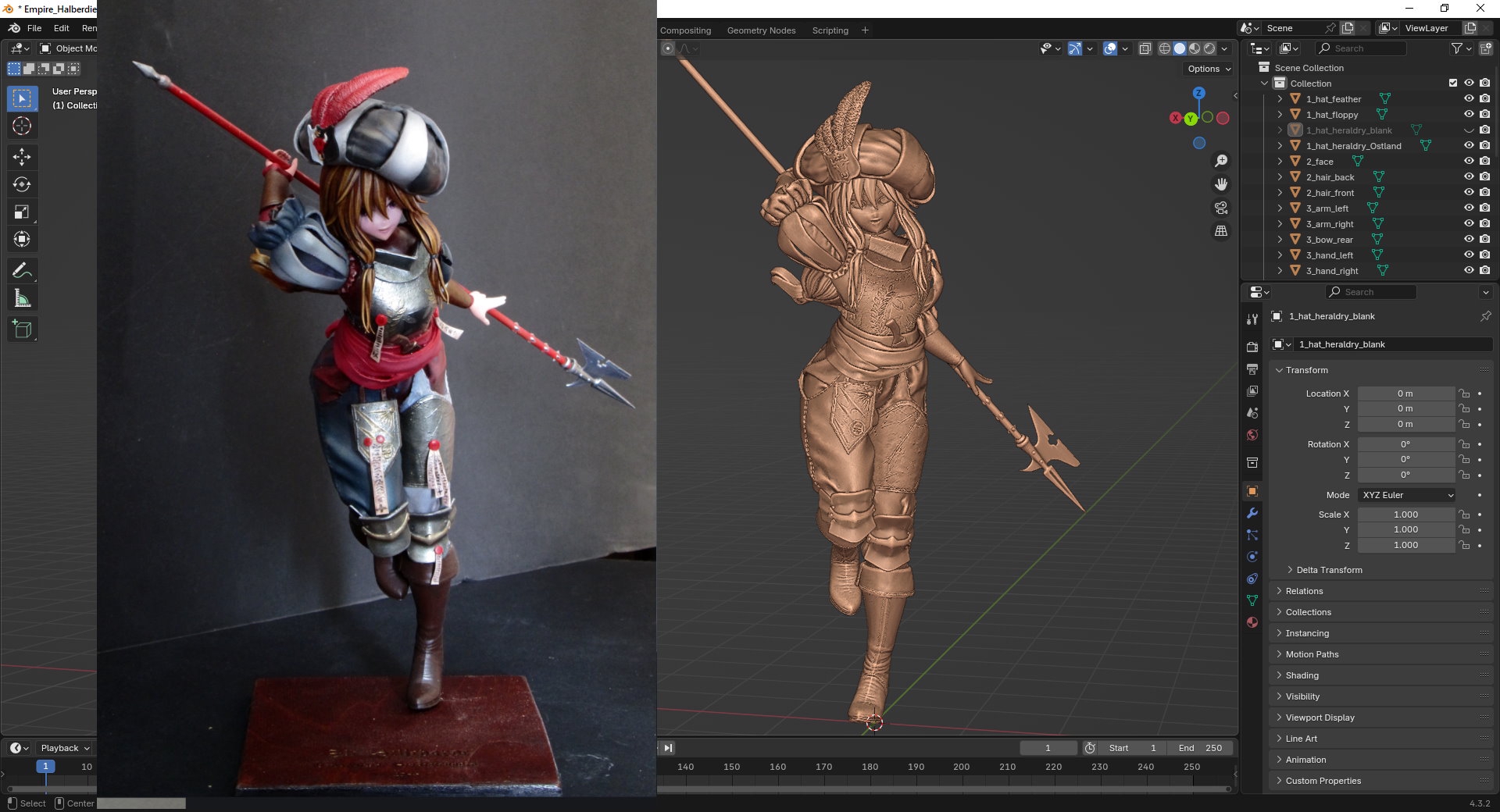Open the viewport shading options dropdown
This screenshot has height=812, width=1500.
click(1225, 48)
